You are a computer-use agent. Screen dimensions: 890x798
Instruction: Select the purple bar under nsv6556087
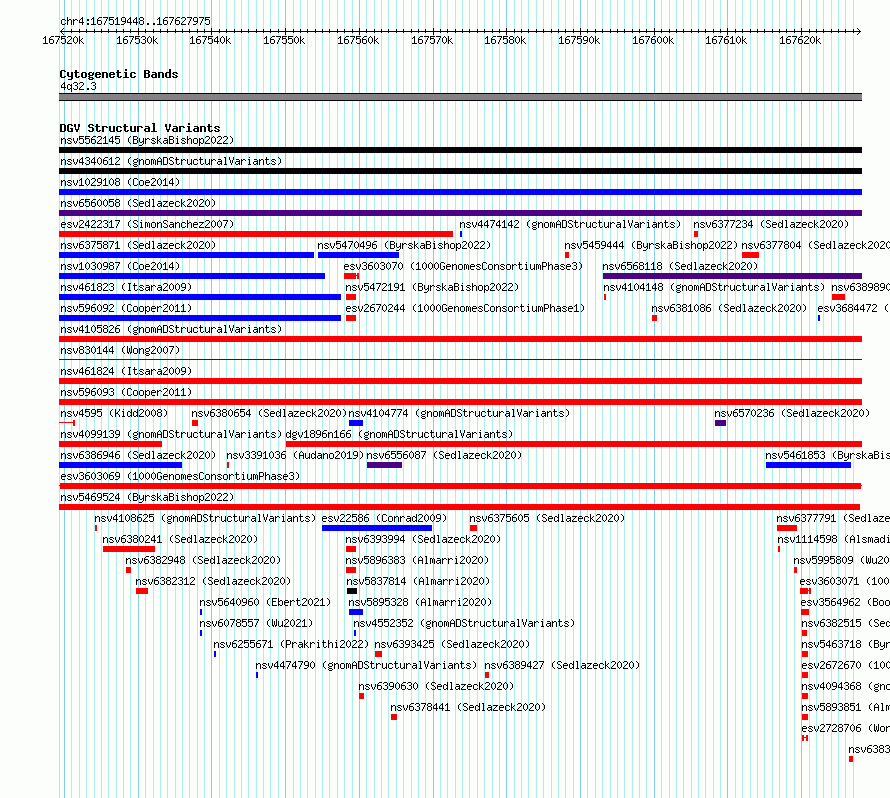click(384, 465)
